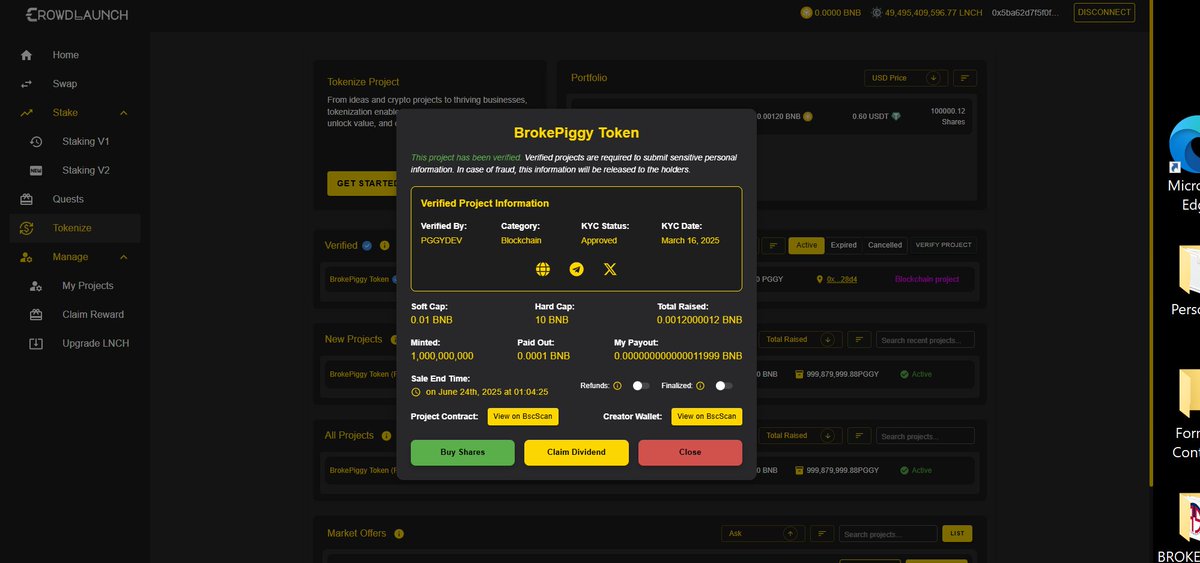
Task: Click the Staking V2 icon
Action: [x=36, y=170]
